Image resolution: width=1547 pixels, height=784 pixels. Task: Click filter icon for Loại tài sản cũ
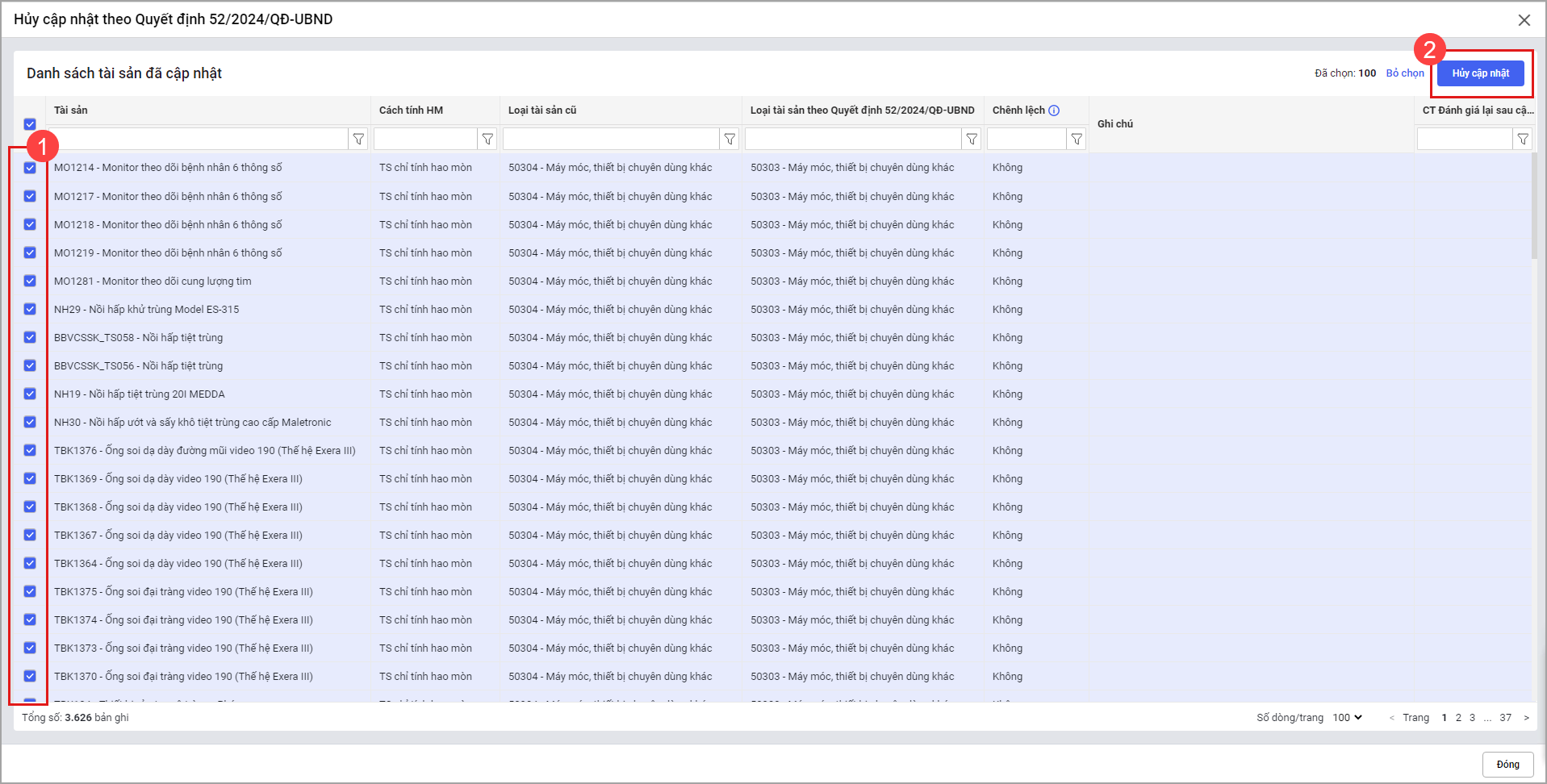(730, 140)
